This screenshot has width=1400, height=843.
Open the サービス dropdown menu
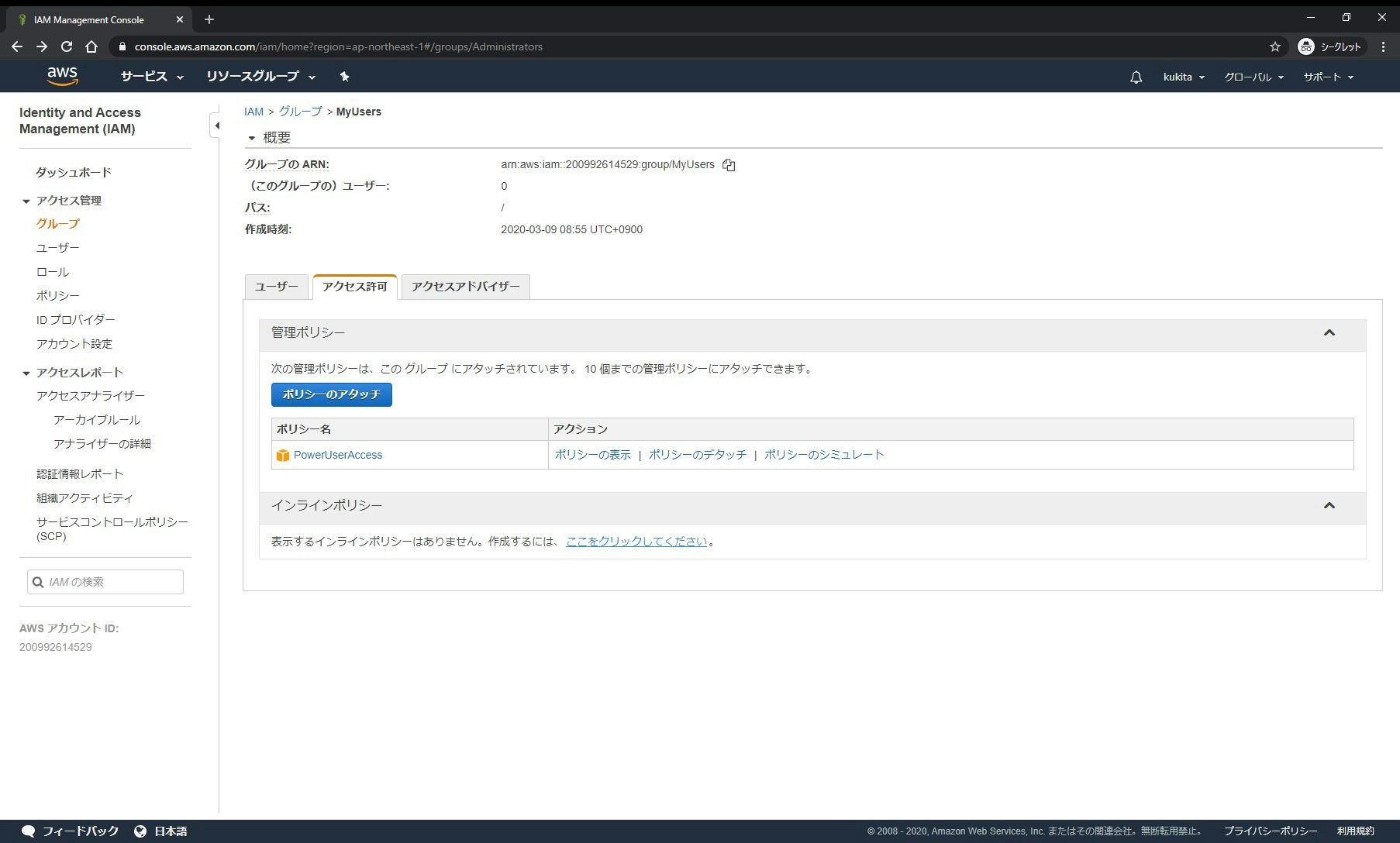(152, 77)
